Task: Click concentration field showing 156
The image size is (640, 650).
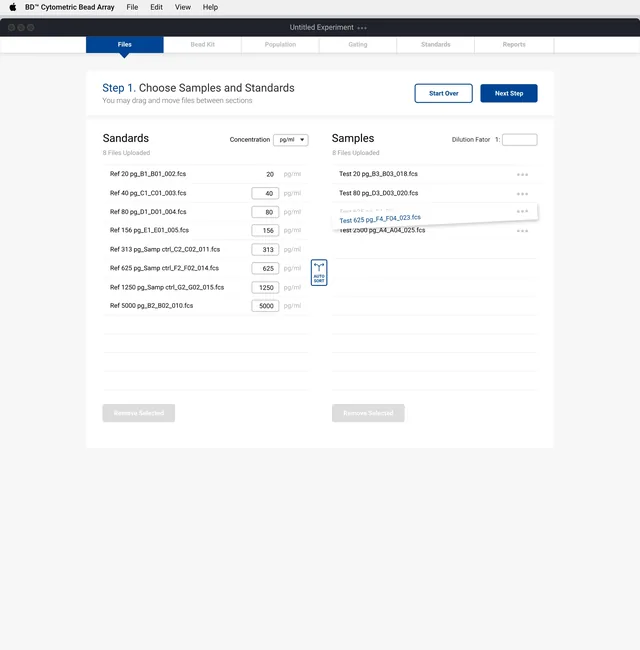Action: pyautogui.click(x=265, y=230)
